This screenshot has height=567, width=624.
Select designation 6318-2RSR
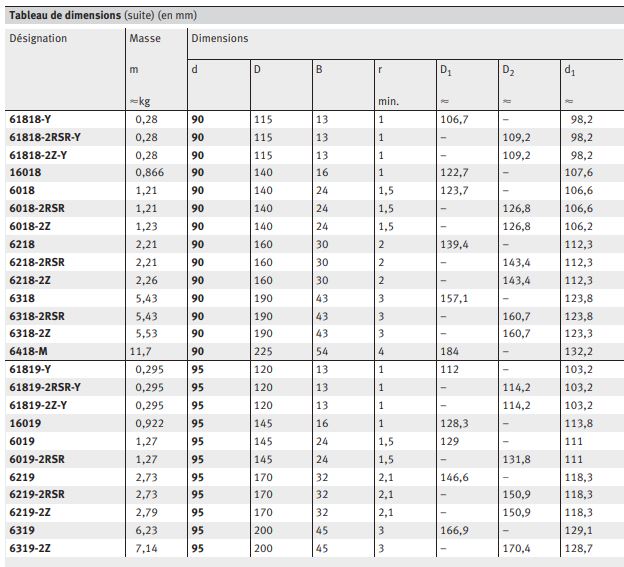point(37,316)
